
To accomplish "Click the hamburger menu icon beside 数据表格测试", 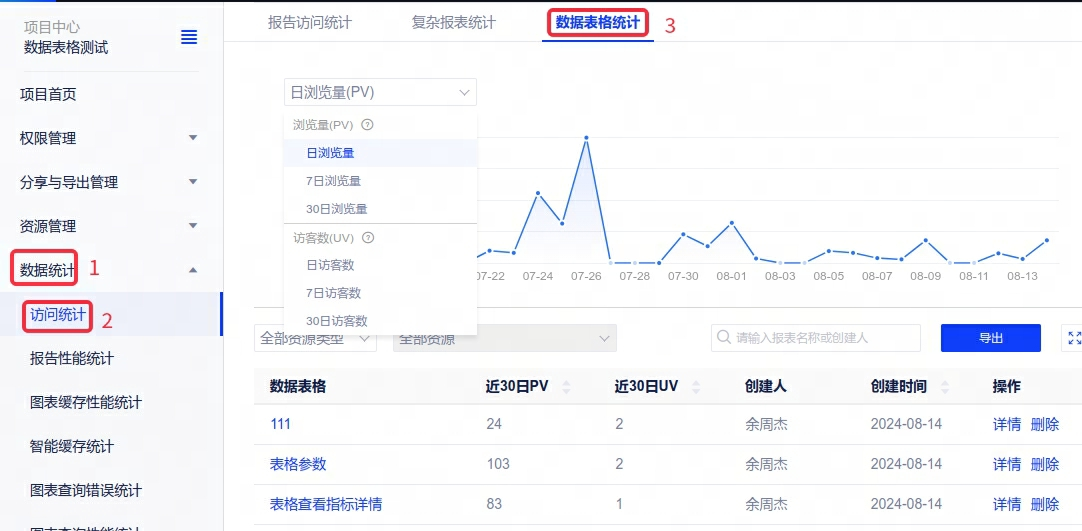I will [189, 37].
